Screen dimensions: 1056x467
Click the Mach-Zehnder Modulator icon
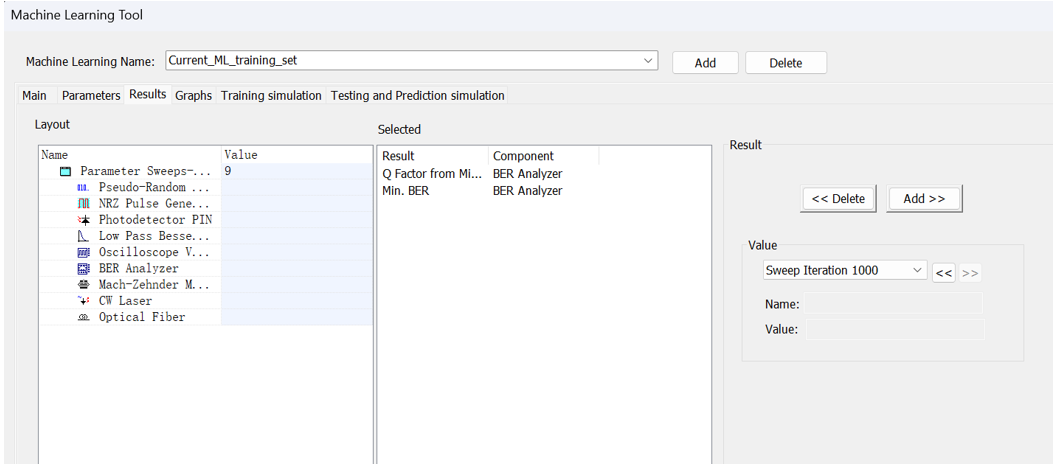(83, 285)
